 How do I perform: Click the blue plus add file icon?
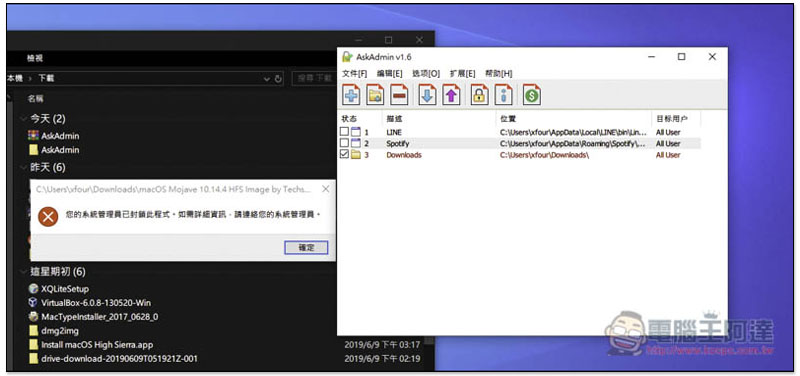point(351,95)
